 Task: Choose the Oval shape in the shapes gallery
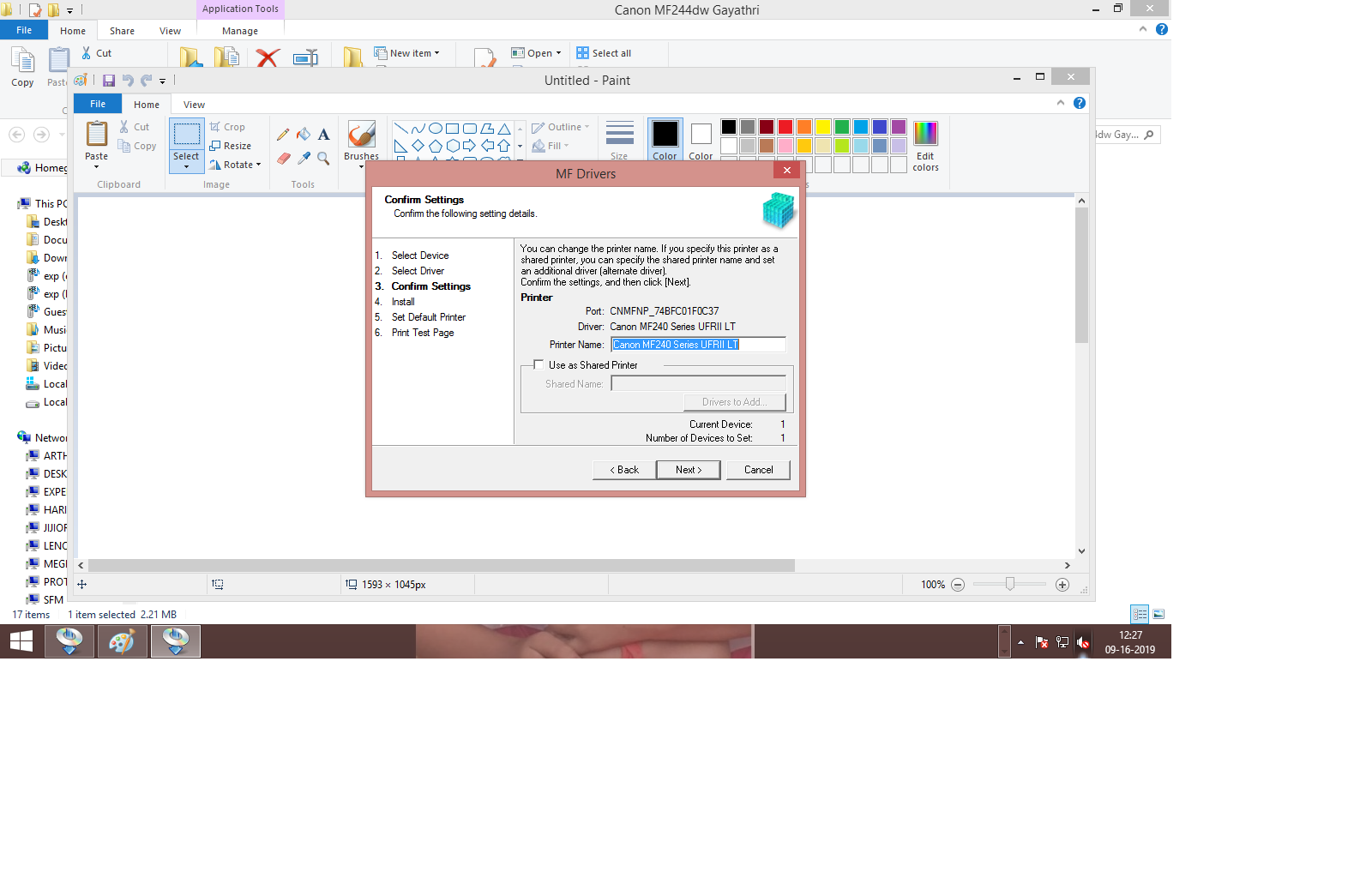coord(435,129)
